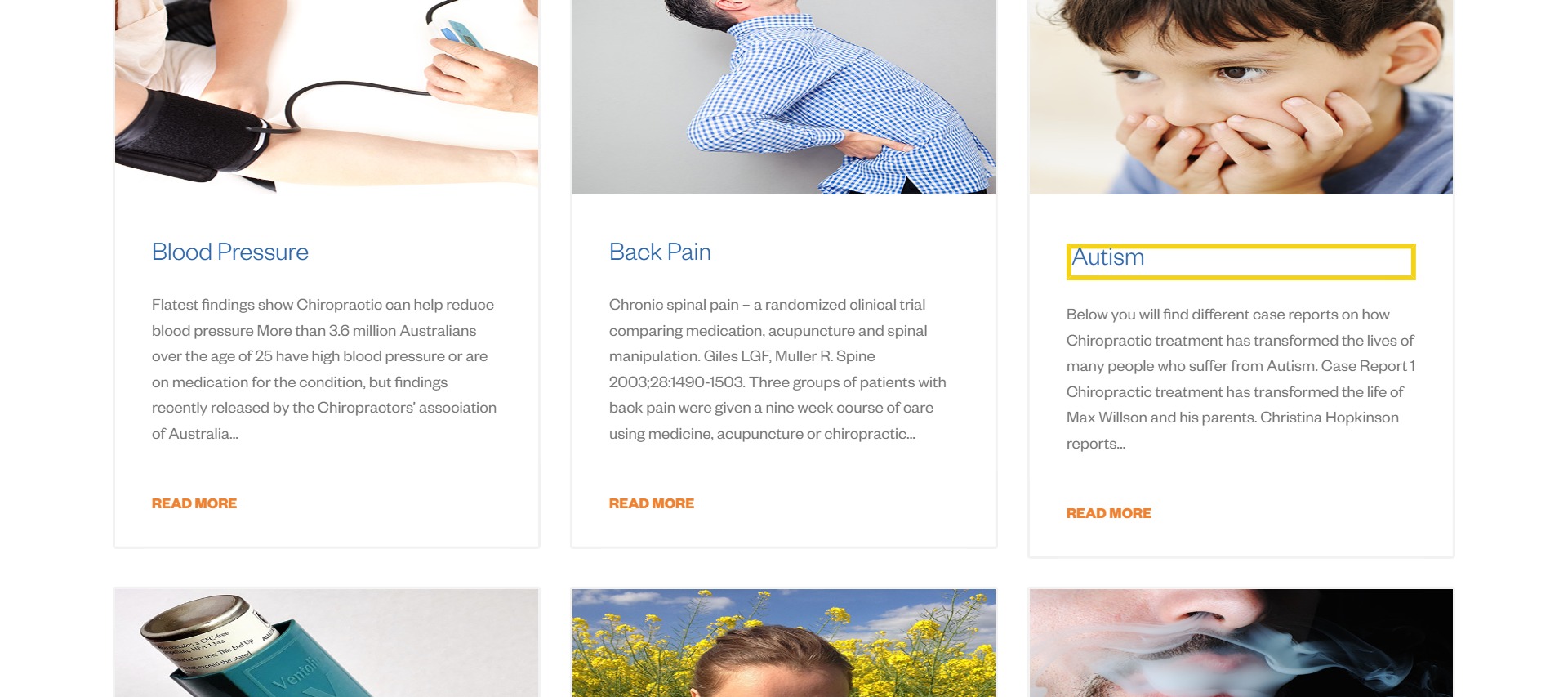Select the Autism case reports excerpt

tap(1241, 379)
